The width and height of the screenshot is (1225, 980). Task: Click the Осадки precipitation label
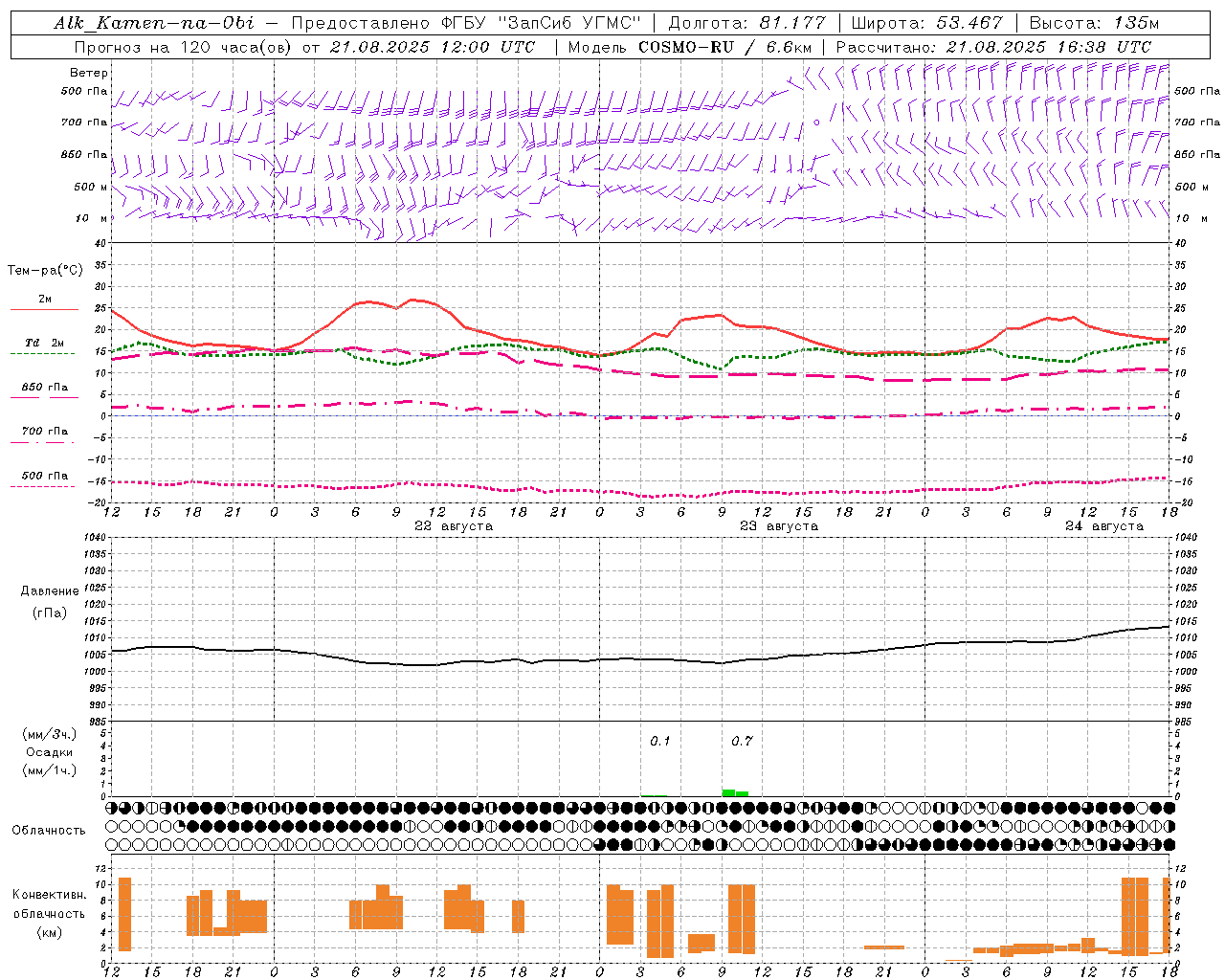[x=50, y=752]
